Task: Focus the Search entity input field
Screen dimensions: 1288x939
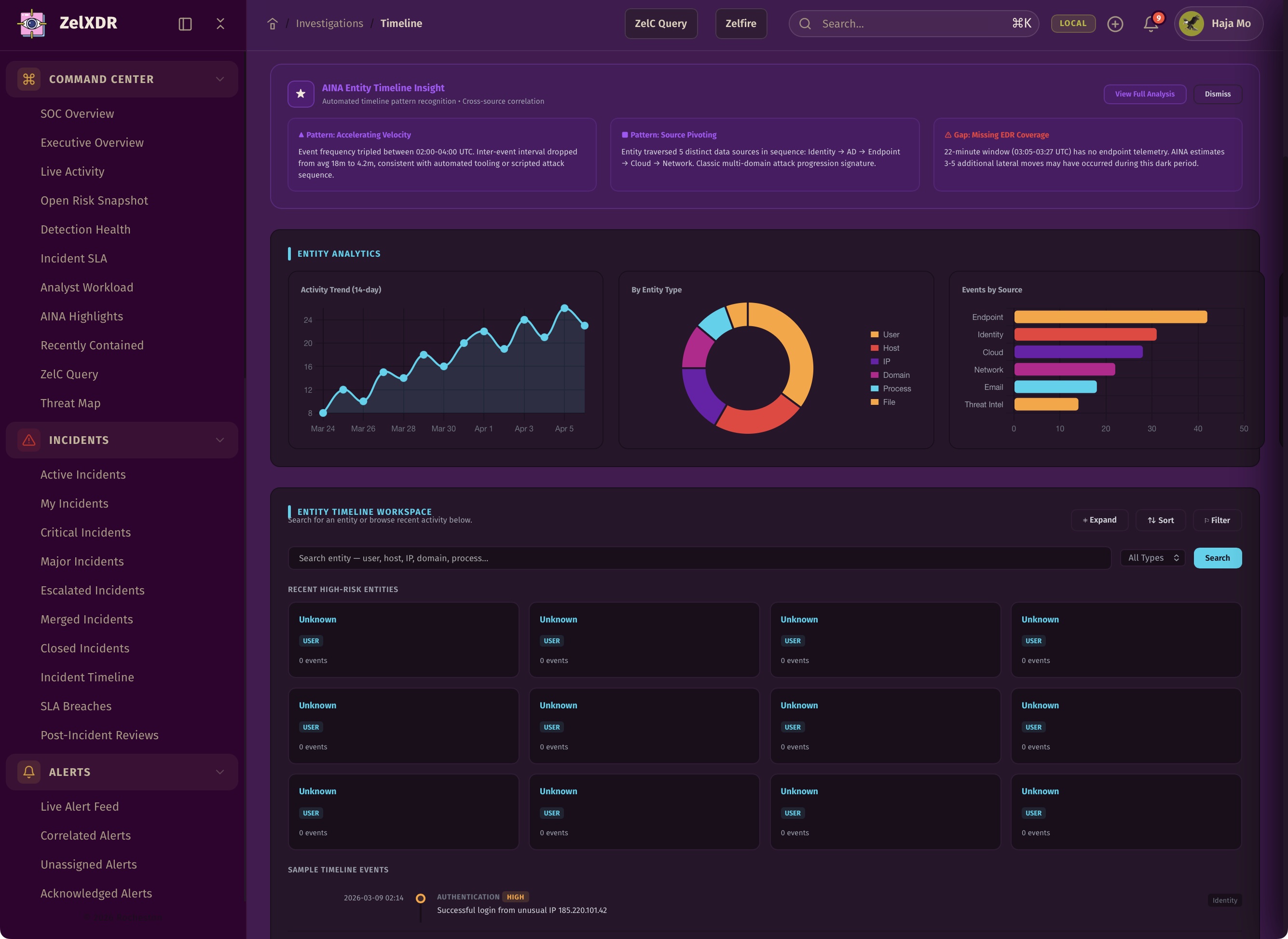Action: click(699, 558)
